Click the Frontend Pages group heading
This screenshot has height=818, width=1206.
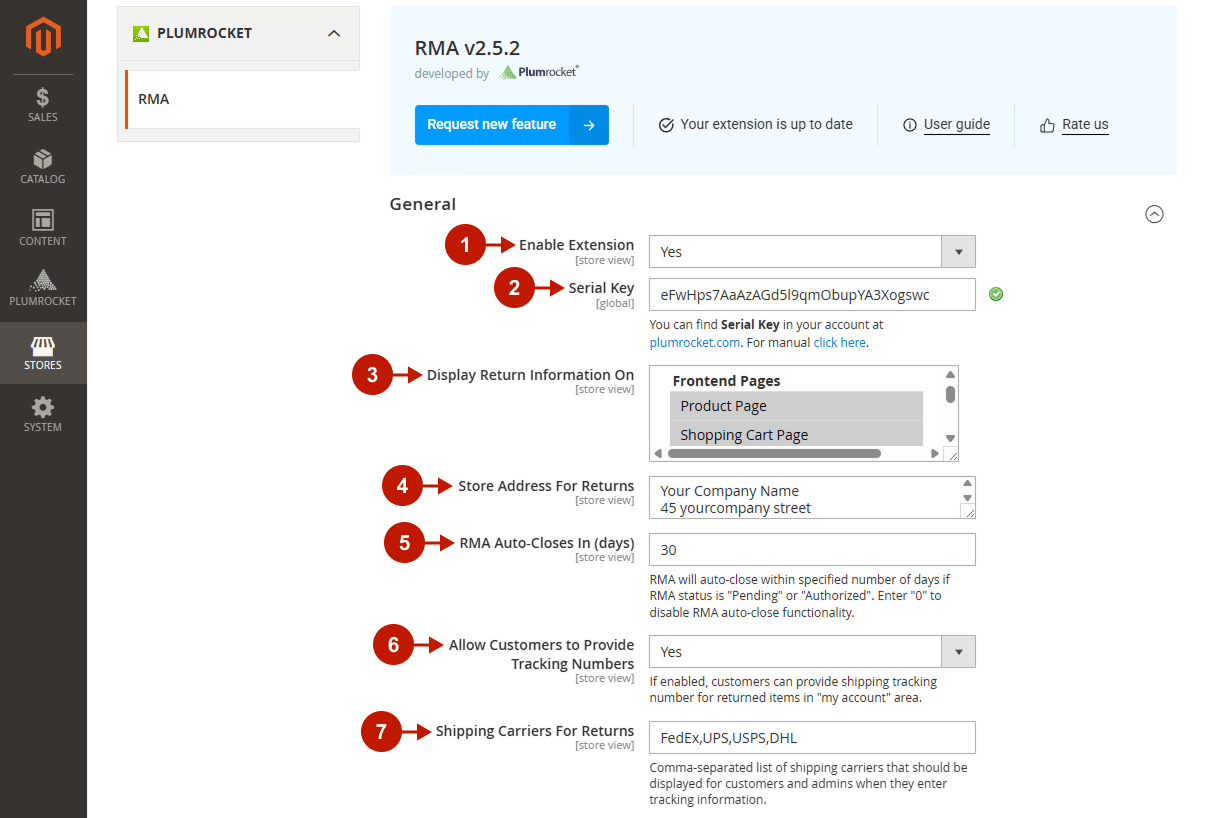pos(726,381)
